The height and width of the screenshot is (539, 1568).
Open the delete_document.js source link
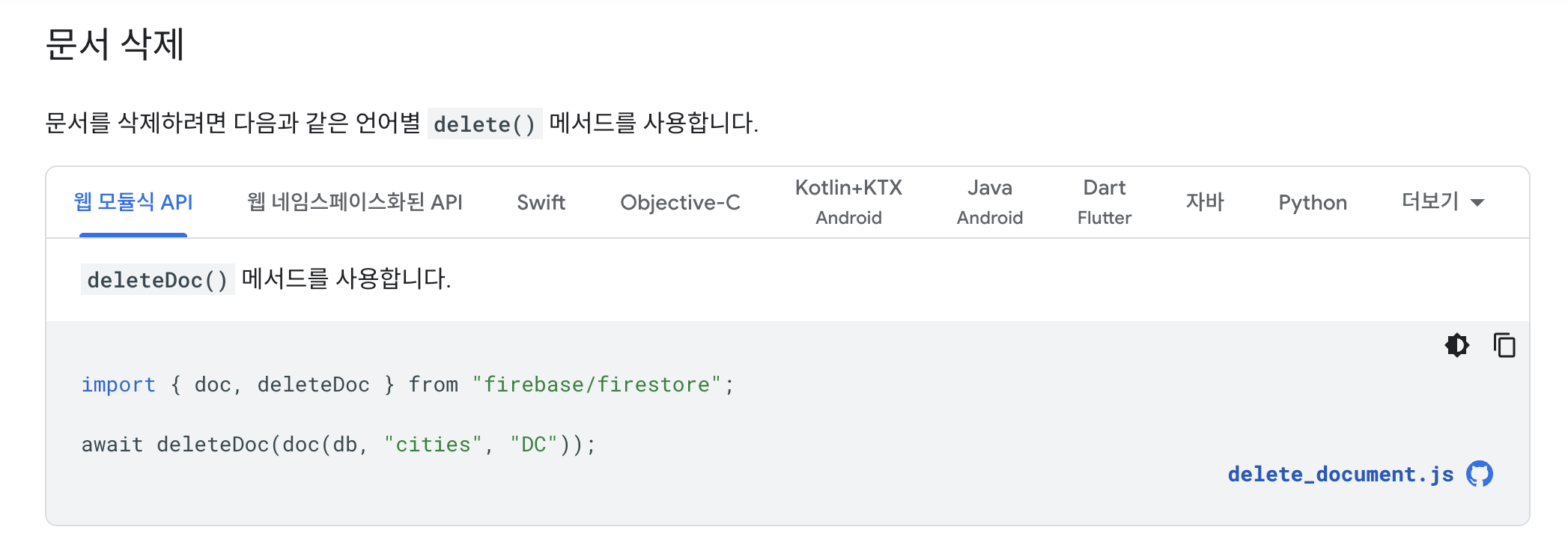(1340, 474)
